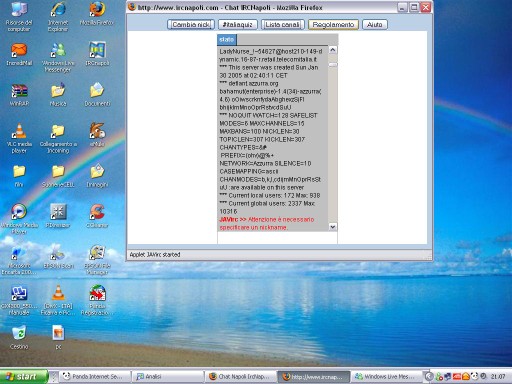Viewport: 512px width, 384px height.
Task: Select the WinRAR desktop icon
Action: (x=19, y=95)
